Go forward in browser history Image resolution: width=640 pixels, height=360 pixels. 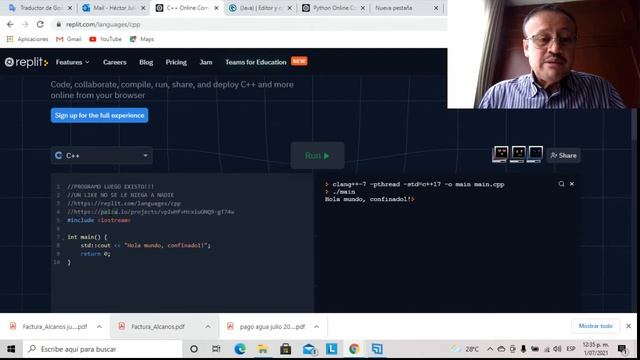point(25,24)
